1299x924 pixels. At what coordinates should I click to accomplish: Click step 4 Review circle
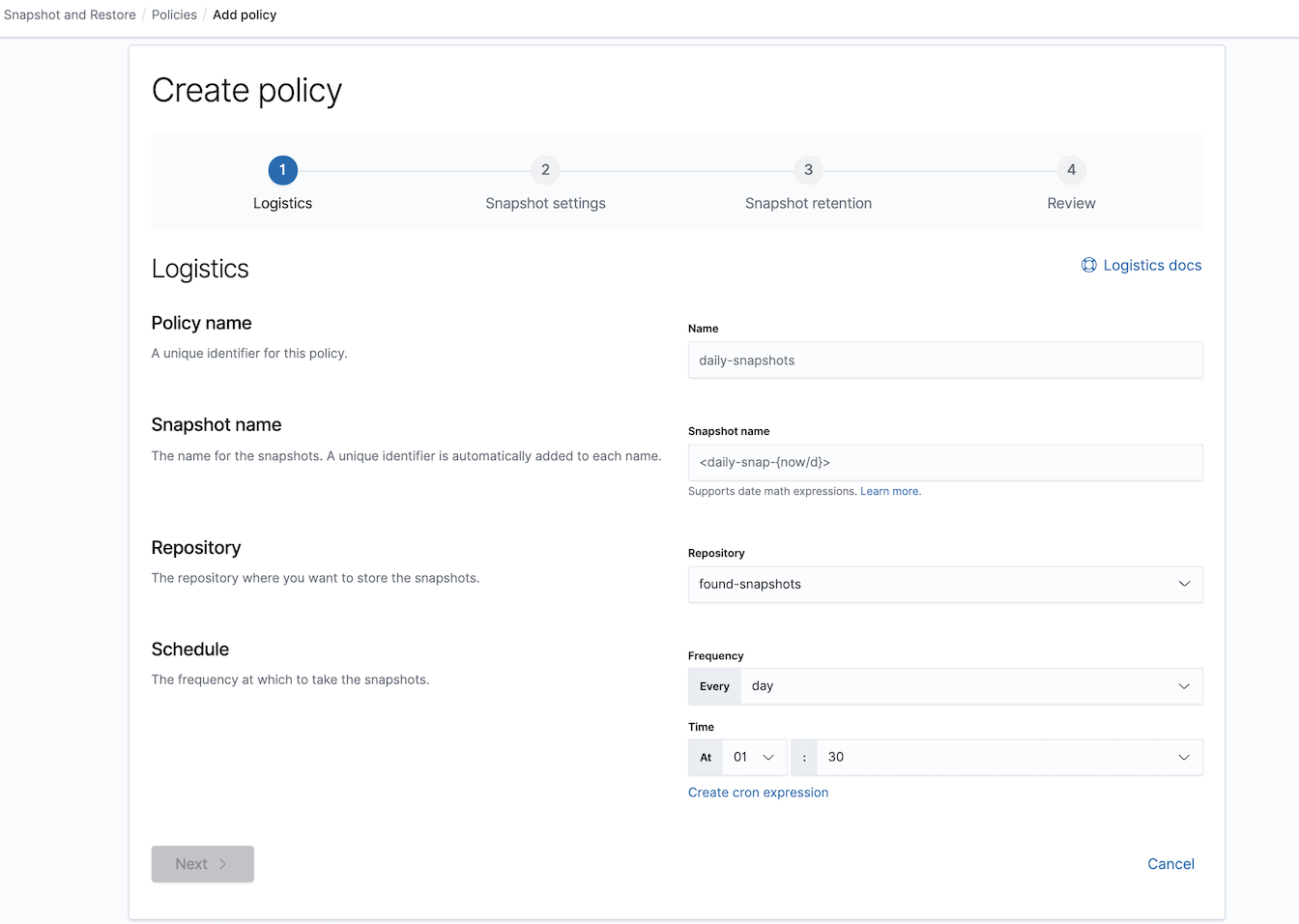pyautogui.click(x=1071, y=170)
